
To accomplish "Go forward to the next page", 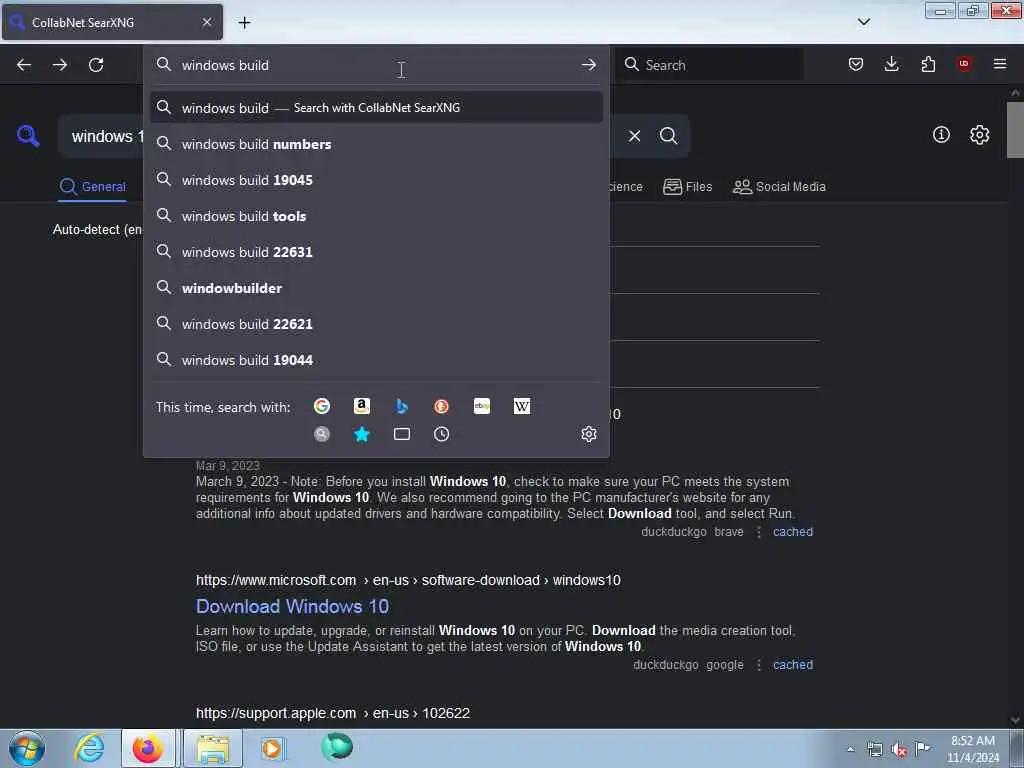I will (60, 65).
